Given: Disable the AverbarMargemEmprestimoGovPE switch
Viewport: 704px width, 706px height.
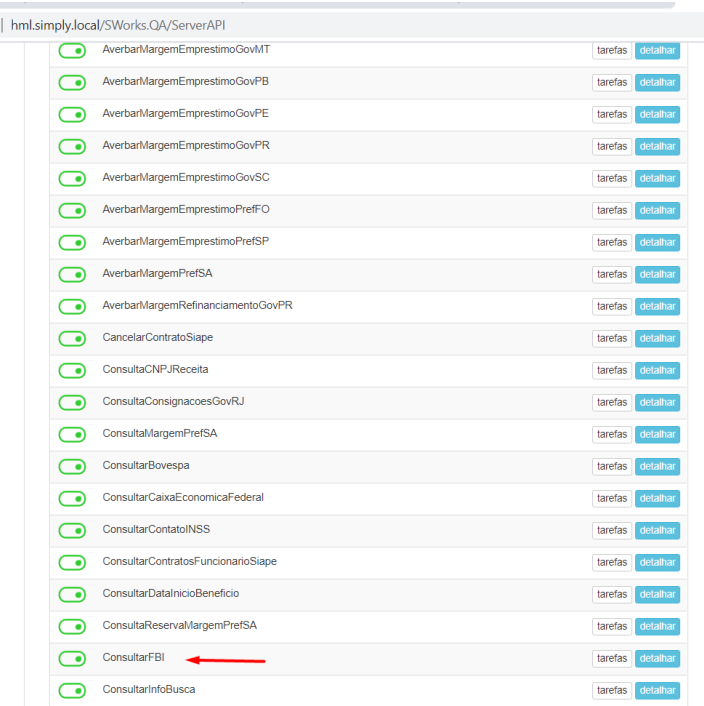Looking at the screenshot, I should (72, 115).
